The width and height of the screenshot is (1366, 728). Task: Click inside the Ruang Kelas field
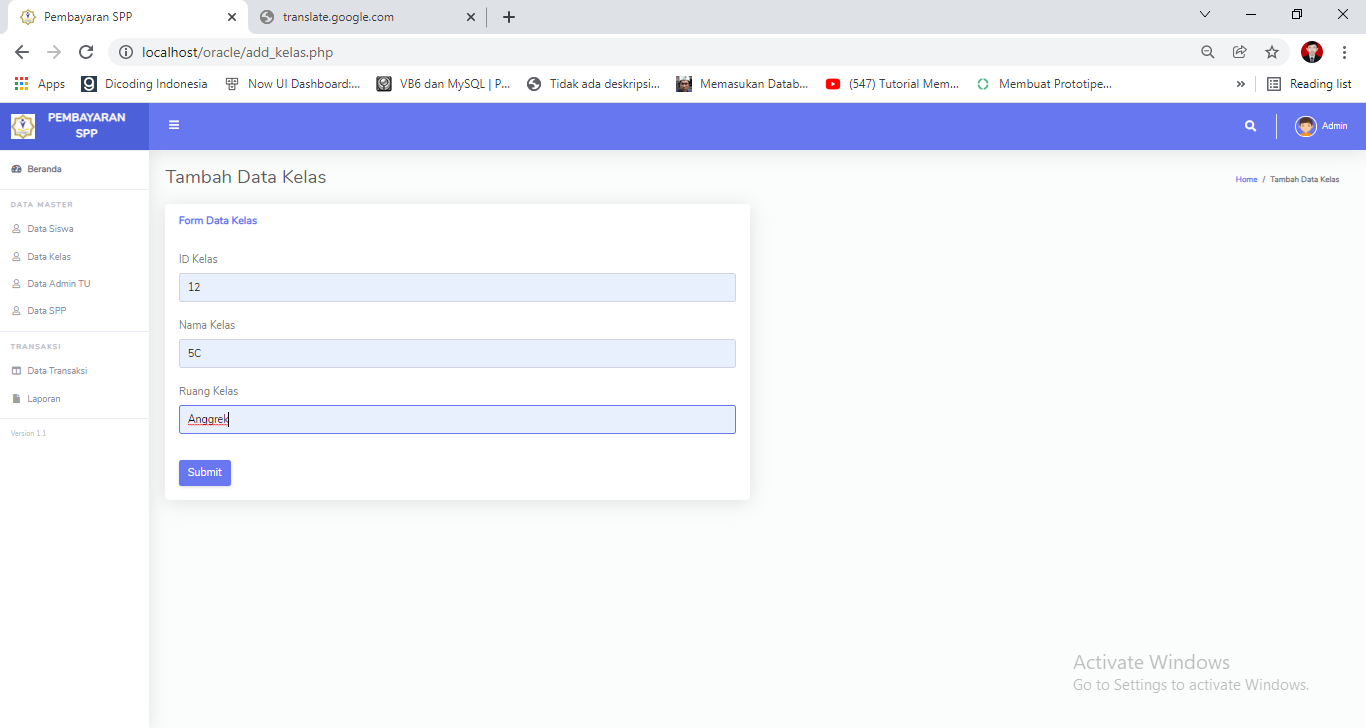[456, 419]
